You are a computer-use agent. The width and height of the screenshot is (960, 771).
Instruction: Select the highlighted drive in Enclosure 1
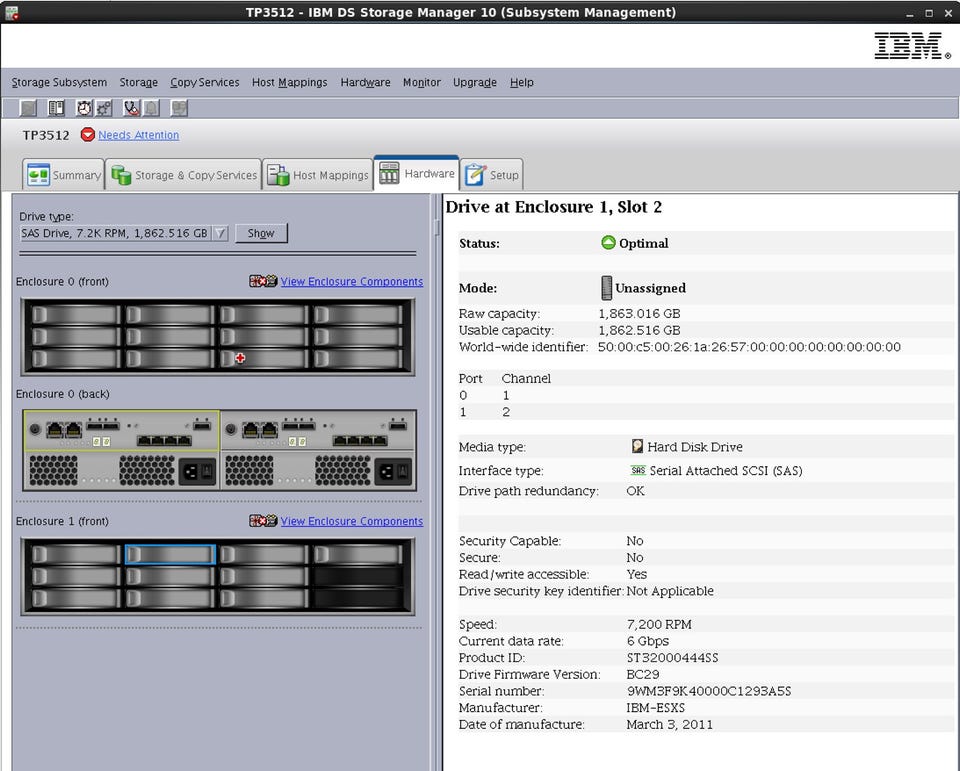pyautogui.click(x=170, y=554)
